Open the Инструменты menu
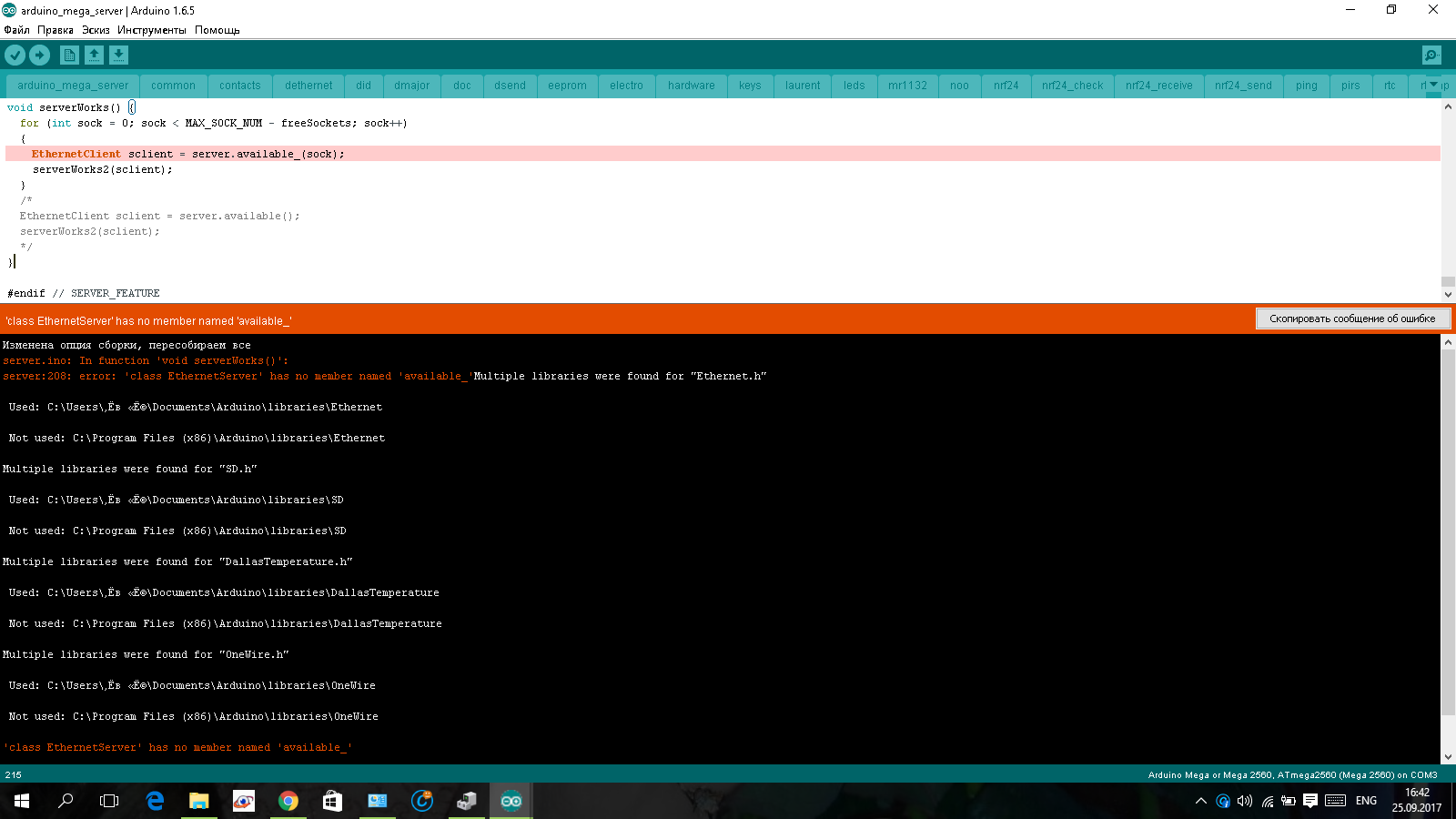The height and width of the screenshot is (819, 1456). coord(151,30)
